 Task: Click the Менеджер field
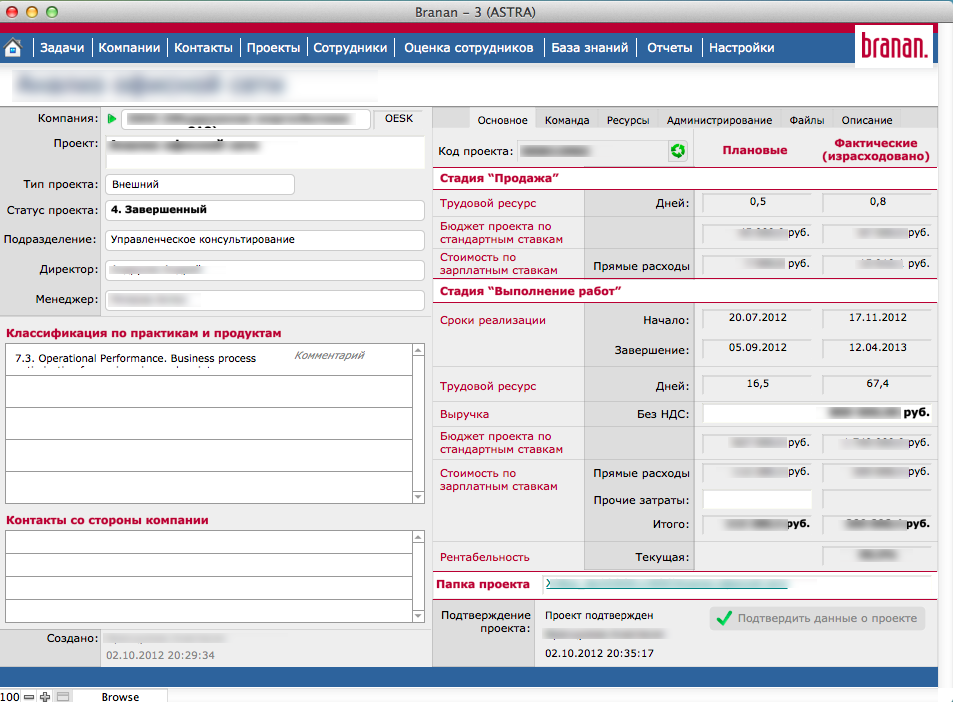tap(265, 299)
